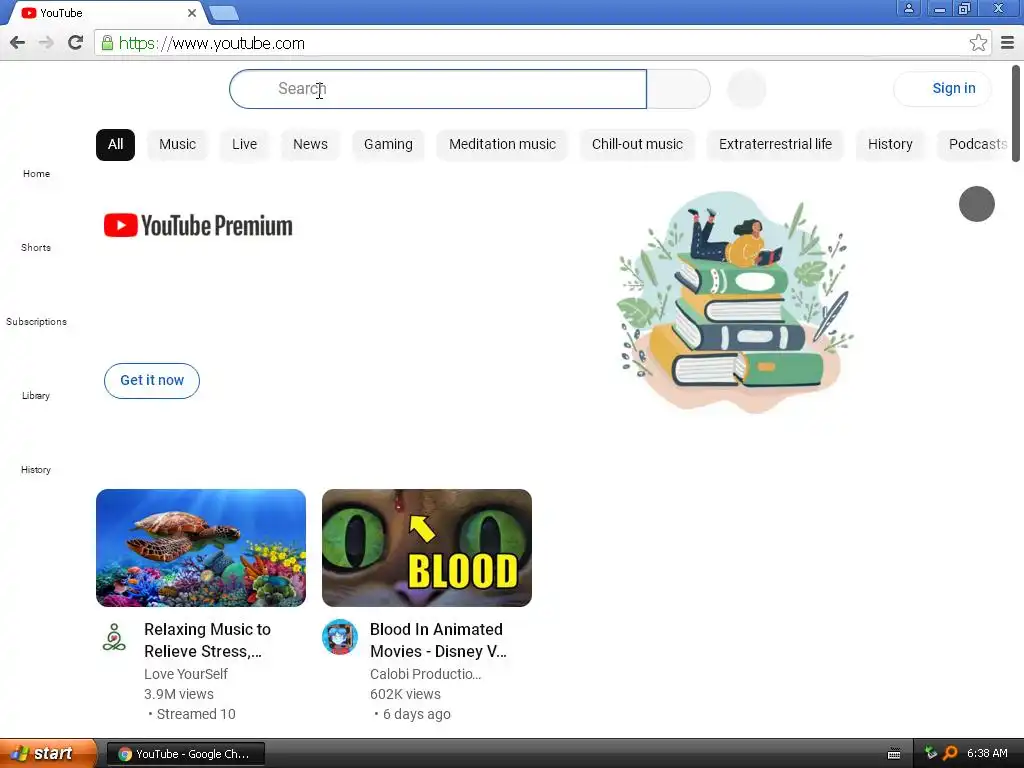Close the YouTube browser tab
The height and width of the screenshot is (768, 1024).
192,13
